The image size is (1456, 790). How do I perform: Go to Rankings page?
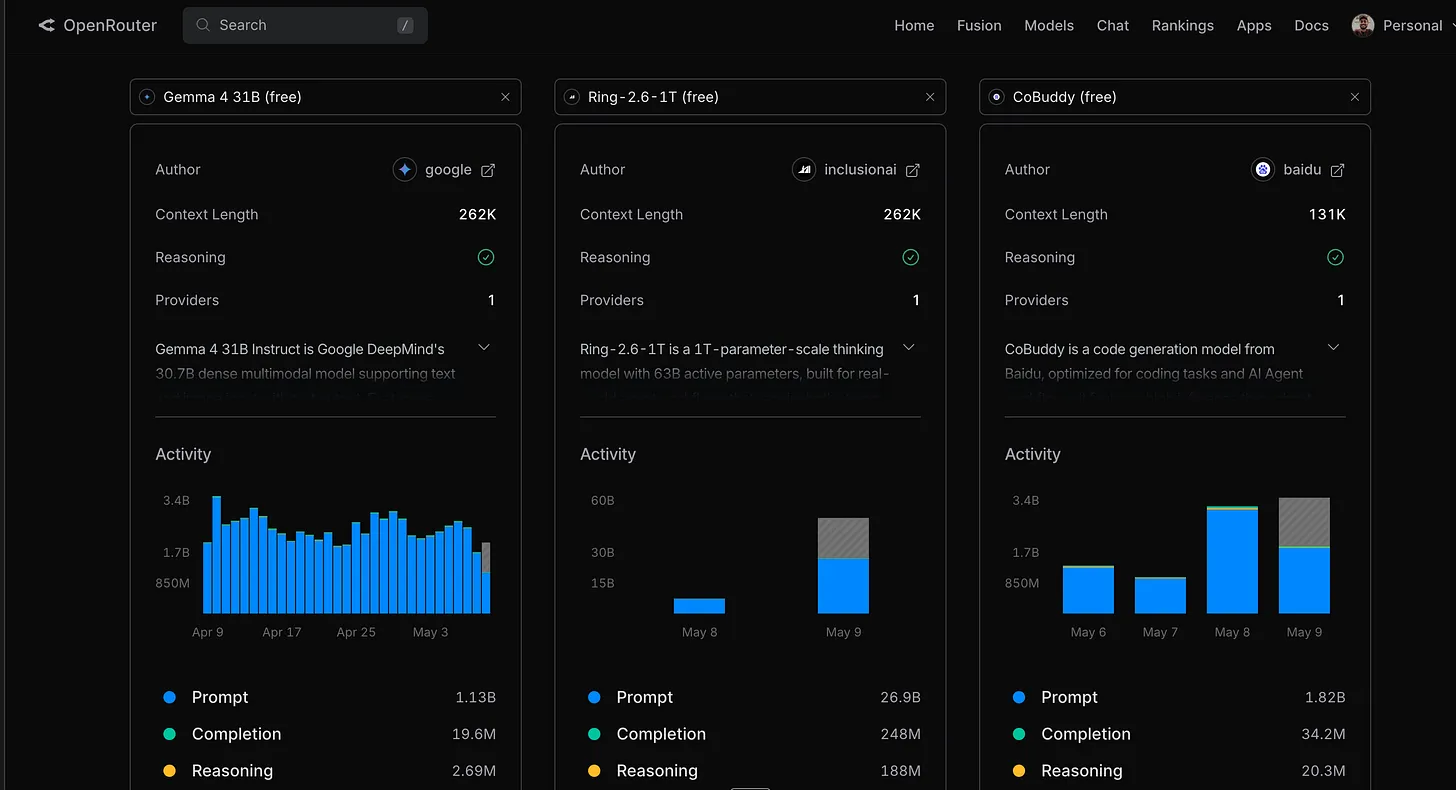pyautogui.click(x=1182, y=25)
